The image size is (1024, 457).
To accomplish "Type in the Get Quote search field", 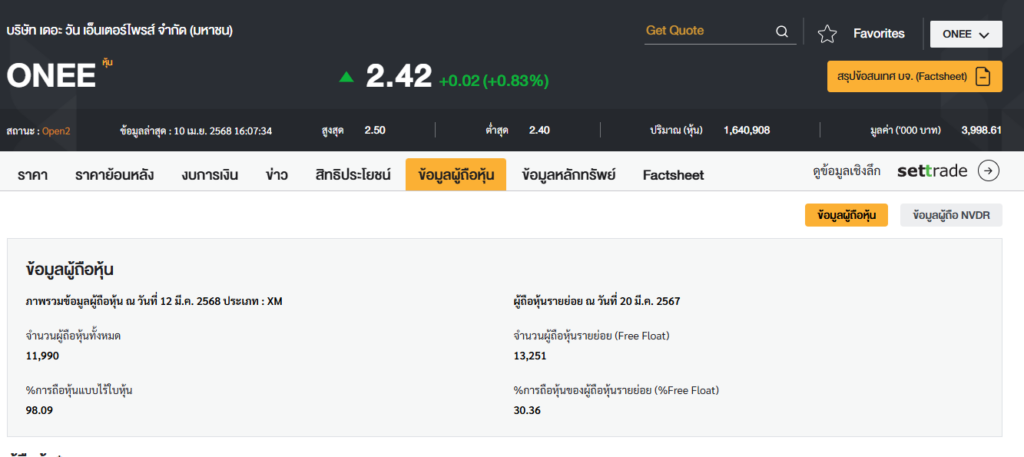I will [705, 31].
